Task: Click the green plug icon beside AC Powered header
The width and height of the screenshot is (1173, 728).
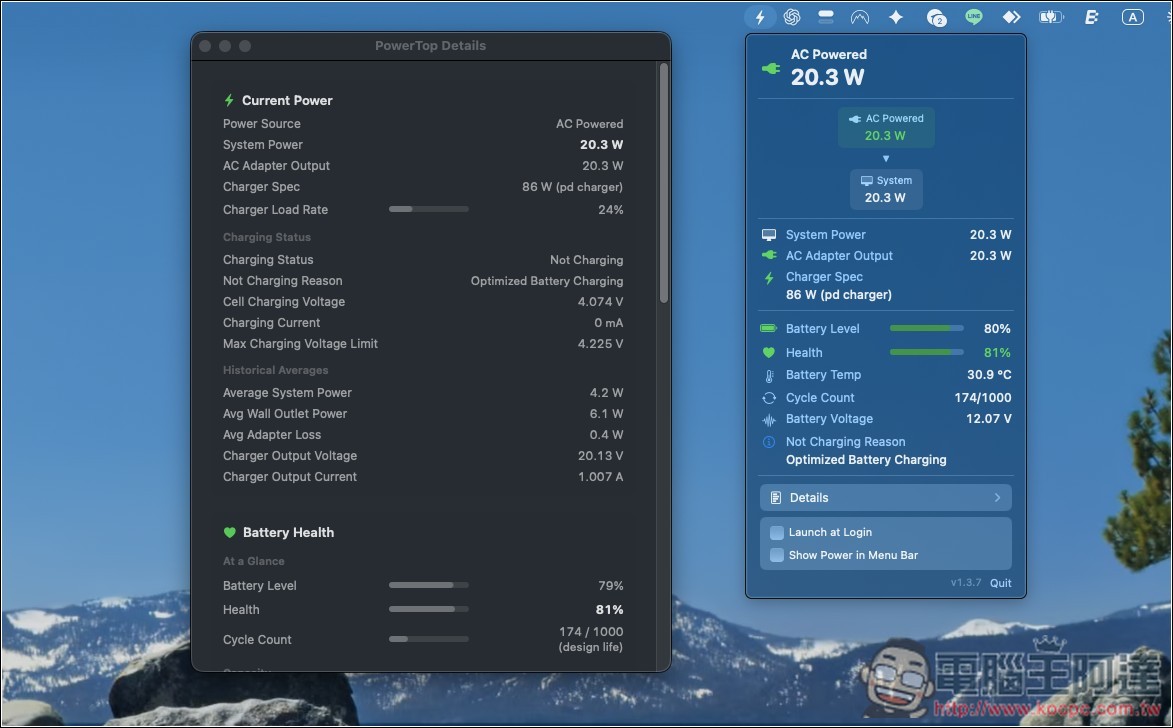Action: point(771,68)
